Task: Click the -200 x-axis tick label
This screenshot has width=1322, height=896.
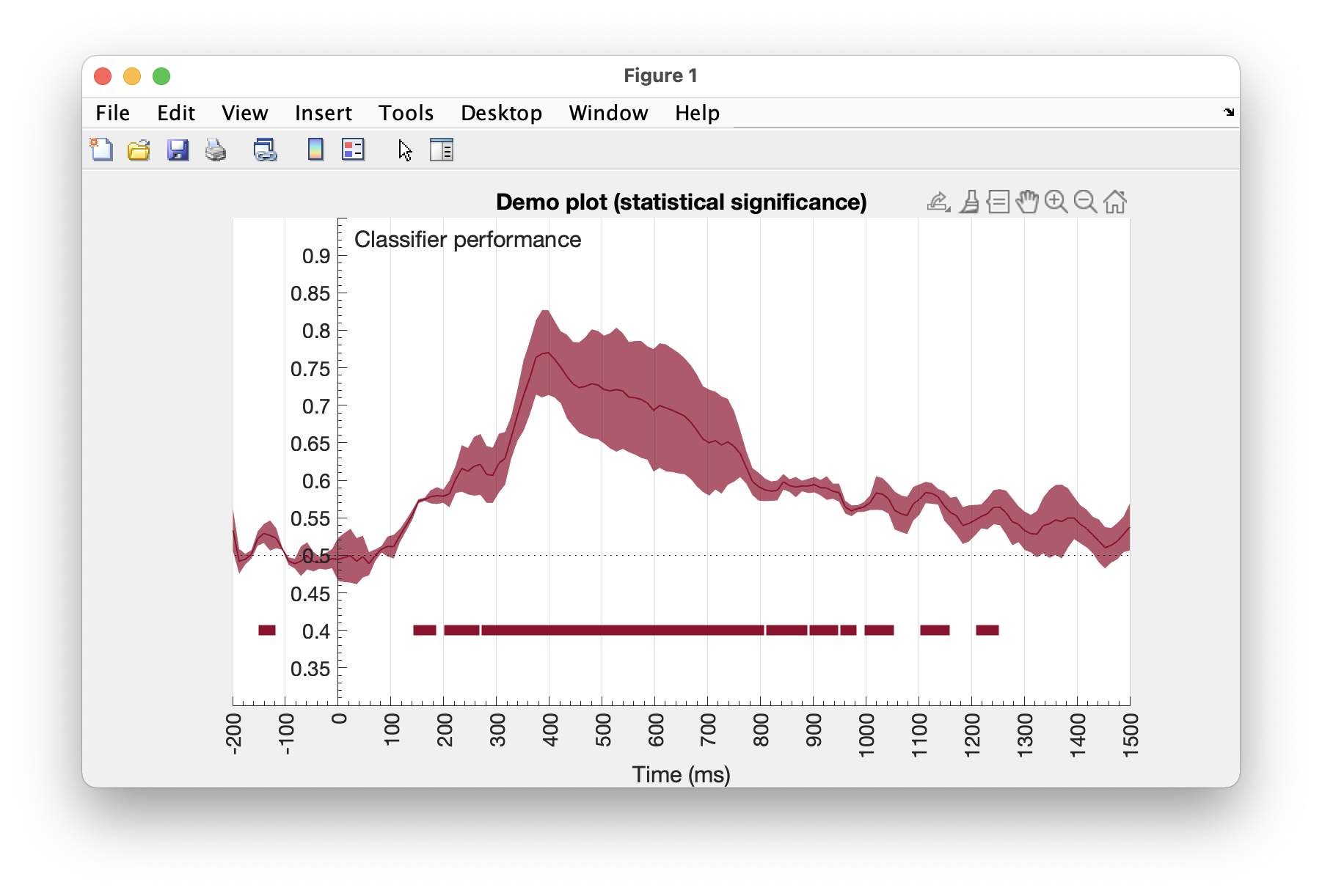Action: pos(234,733)
